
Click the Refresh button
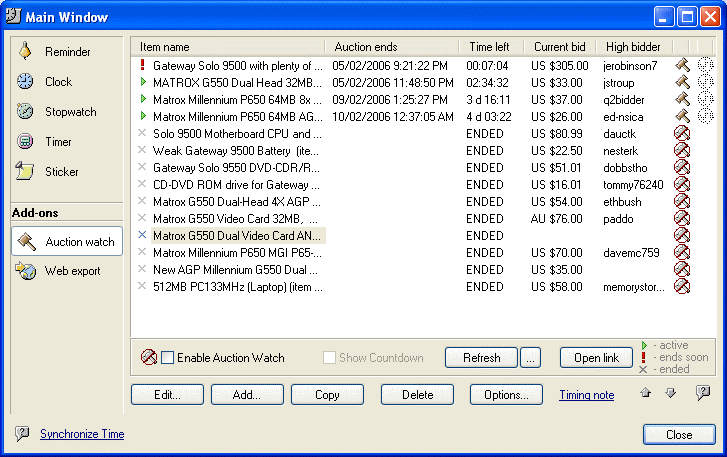point(481,358)
